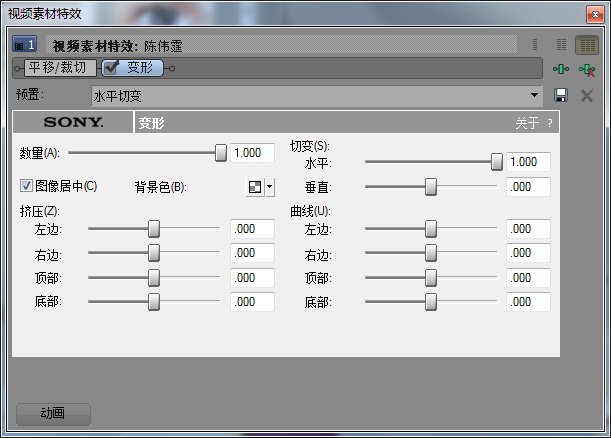Save the preset with the floppy disk icon

[561, 95]
